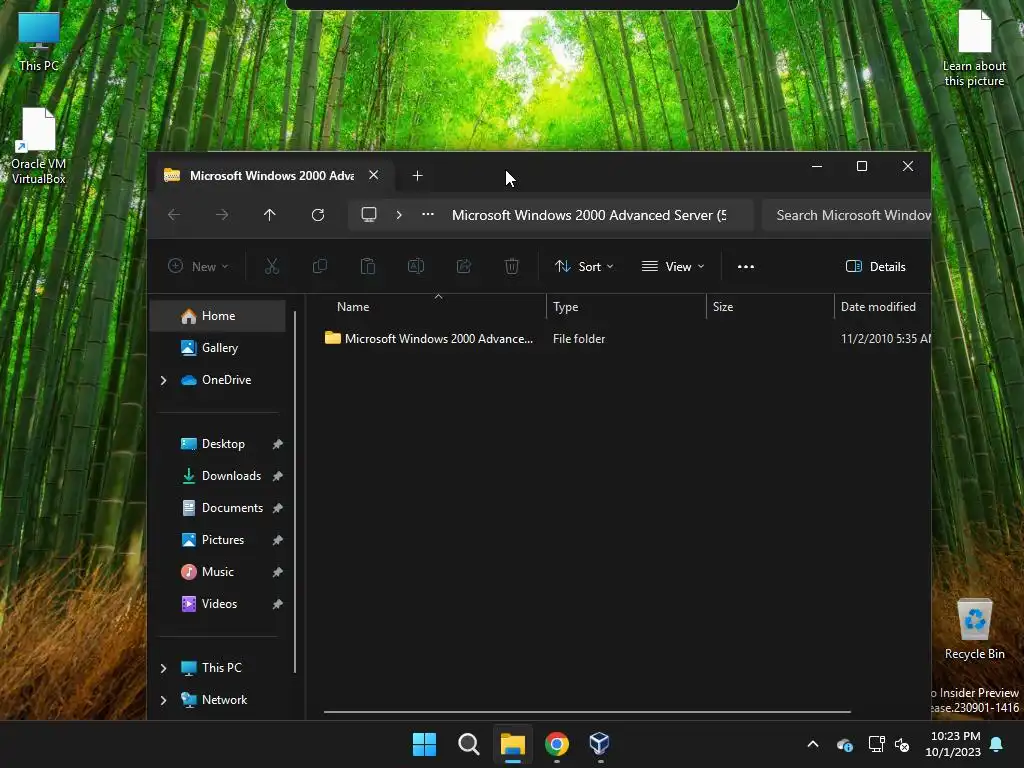Click the Delete trash icon

pyautogui.click(x=512, y=266)
